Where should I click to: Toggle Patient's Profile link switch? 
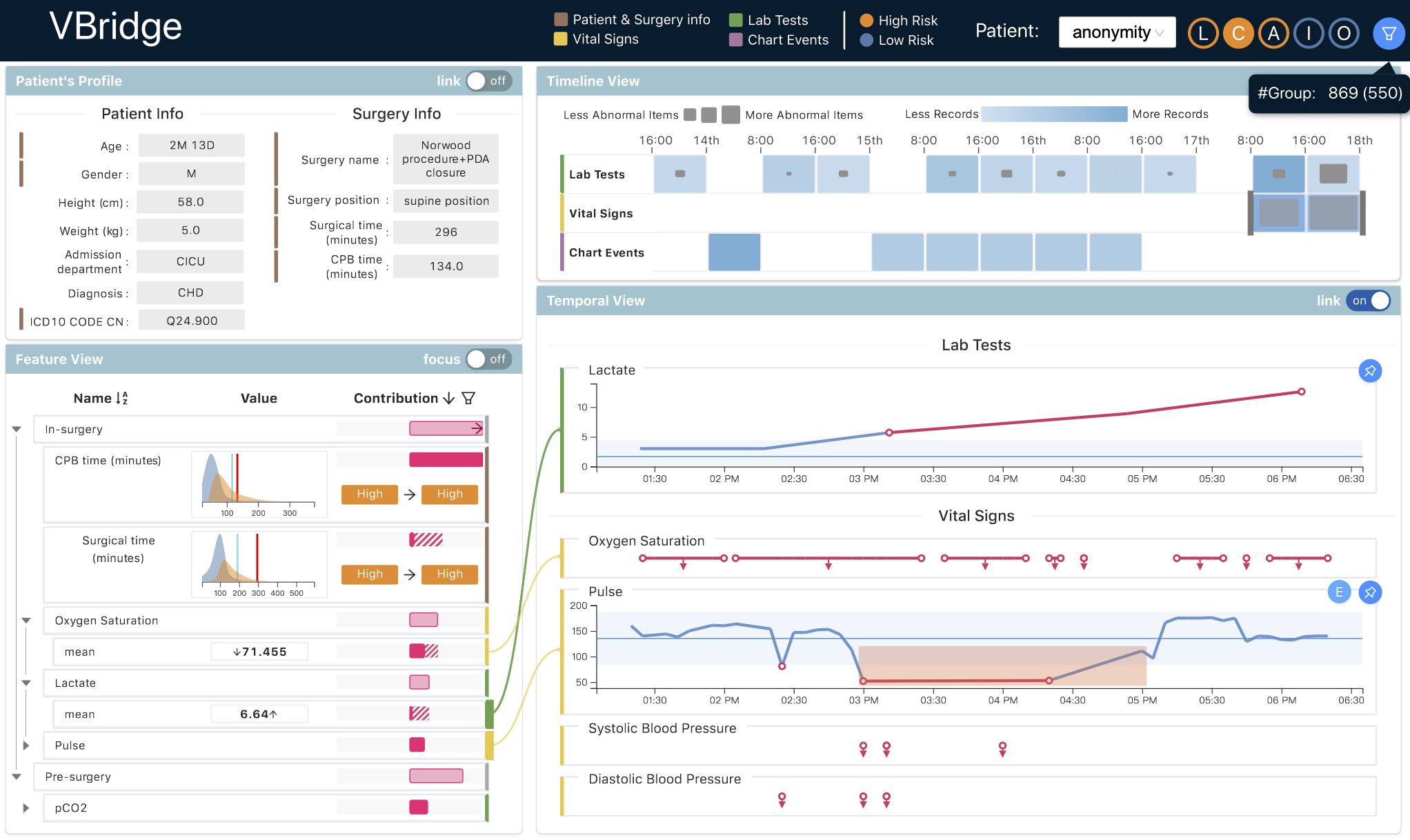coord(488,81)
